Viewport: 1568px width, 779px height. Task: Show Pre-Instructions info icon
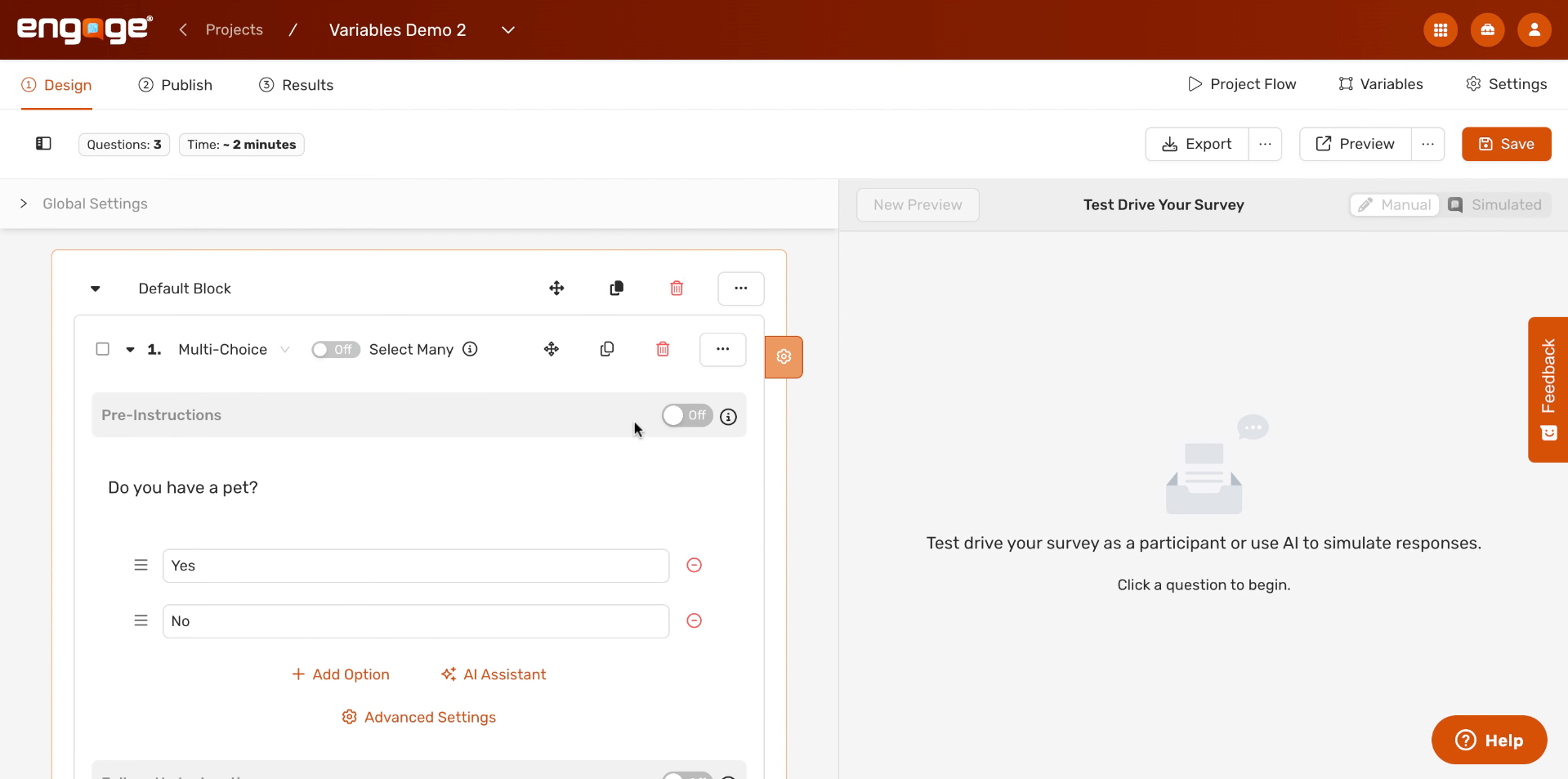click(728, 416)
